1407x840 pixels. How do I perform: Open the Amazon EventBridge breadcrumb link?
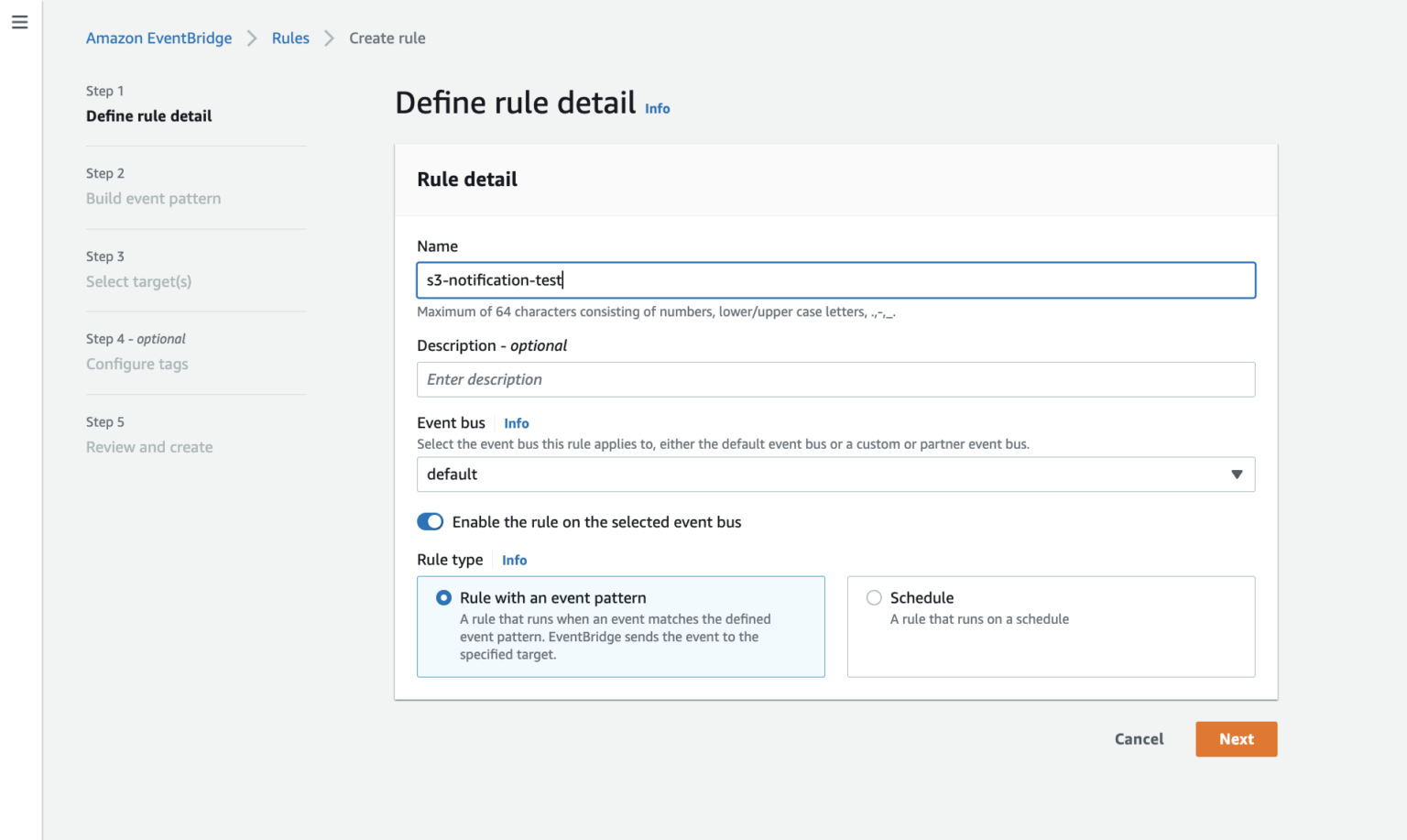pyautogui.click(x=158, y=38)
